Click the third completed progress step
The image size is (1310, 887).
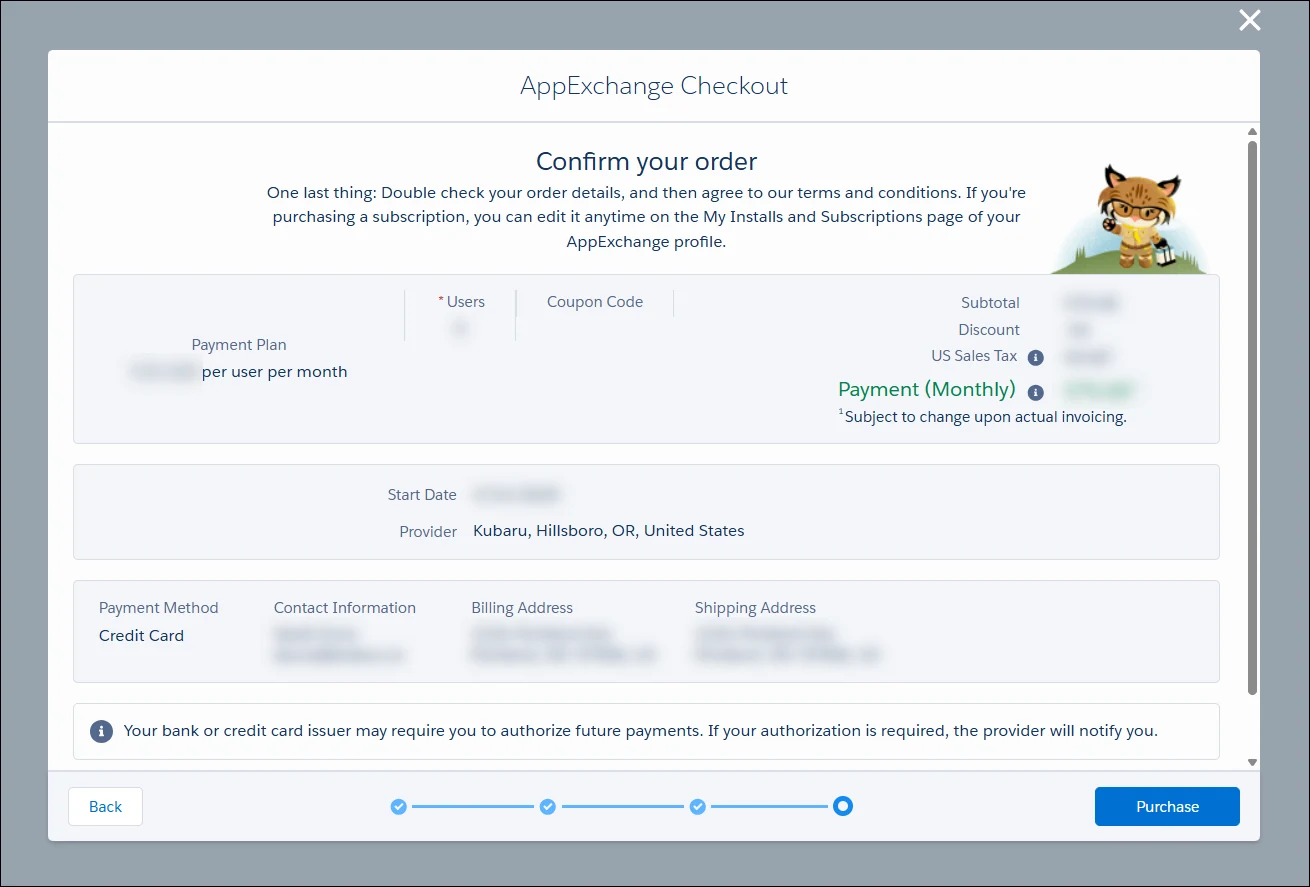coord(698,806)
